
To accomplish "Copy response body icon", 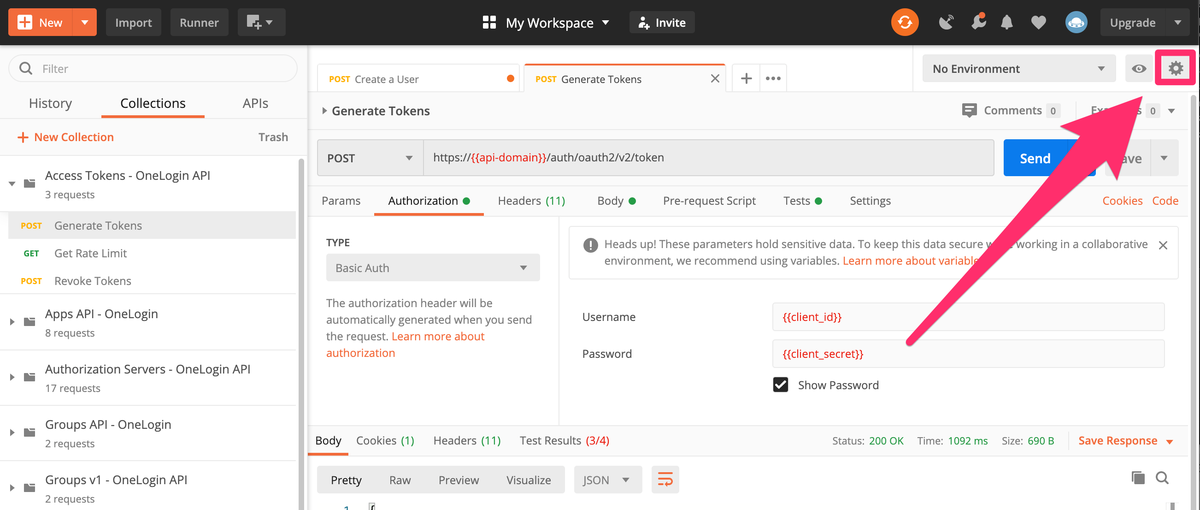I will pos(1138,478).
